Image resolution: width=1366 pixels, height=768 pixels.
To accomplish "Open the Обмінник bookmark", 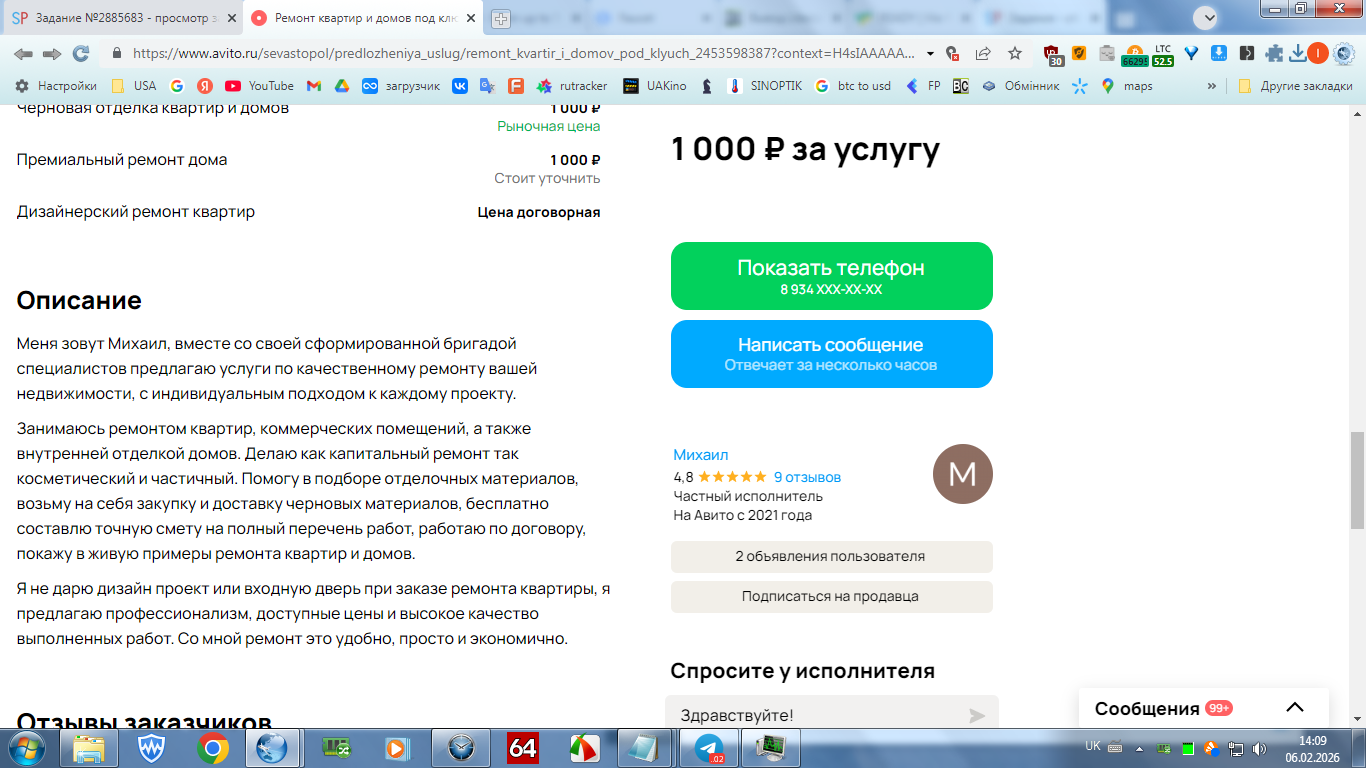I will tap(1020, 86).
